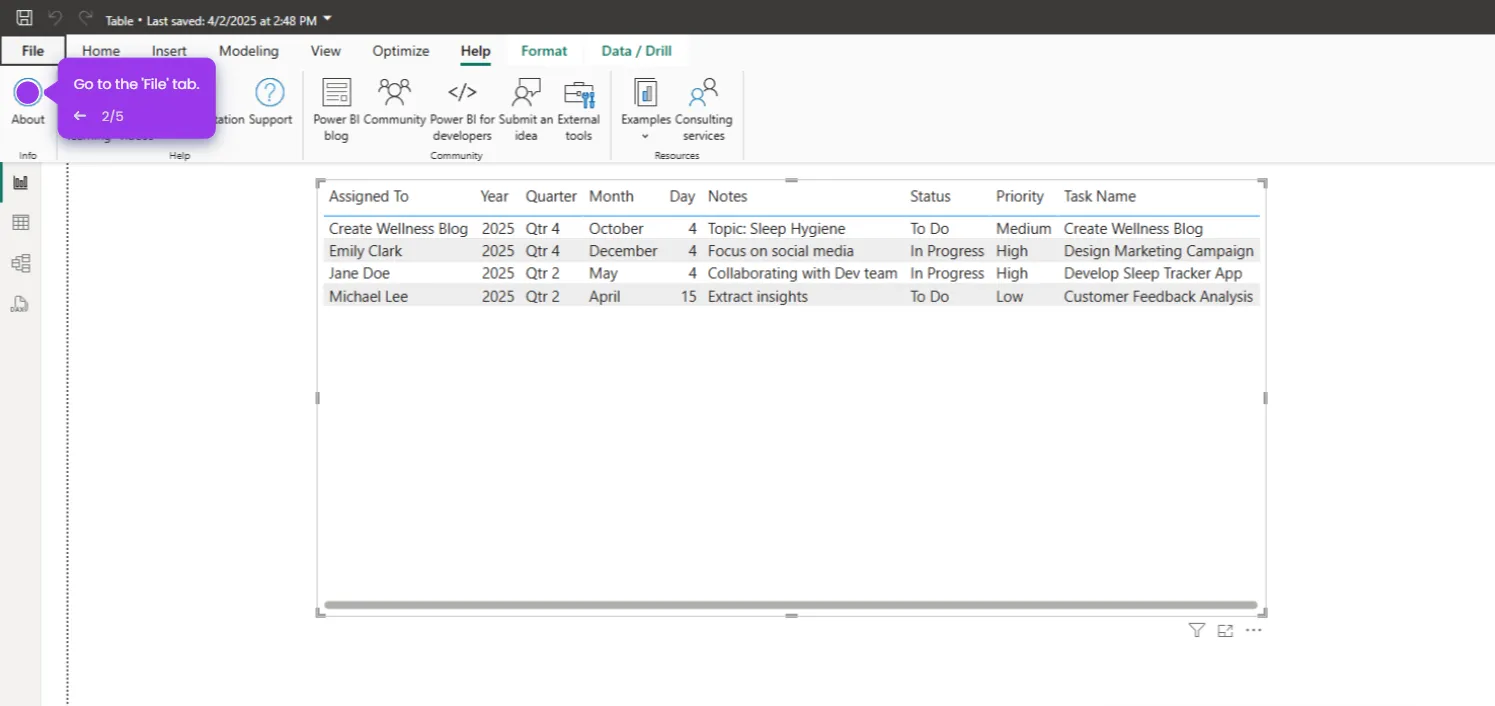
Task: Switch to Model view in sidebar
Action: [x=20, y=264]
